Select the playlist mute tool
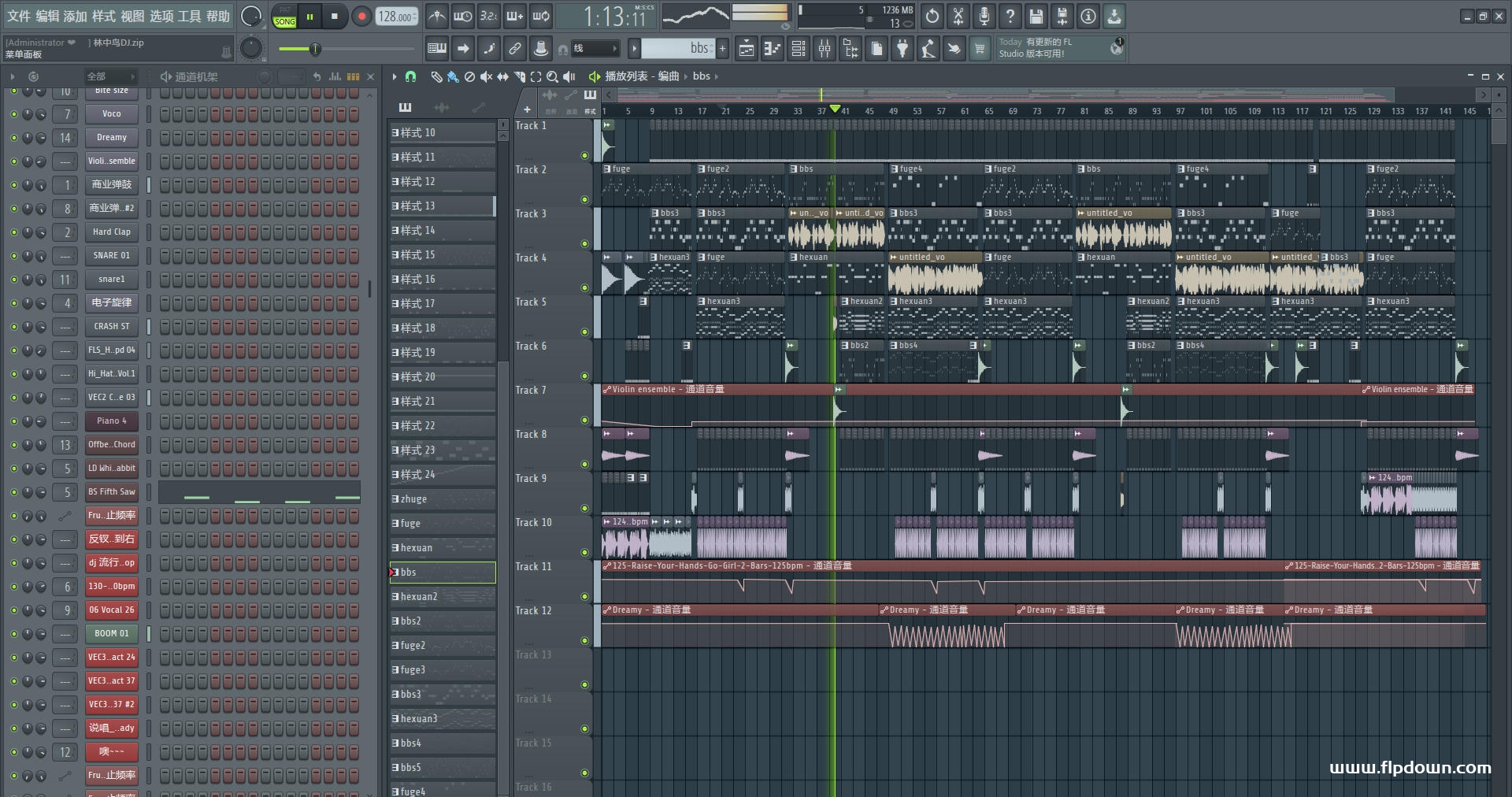 pos(486,76)
